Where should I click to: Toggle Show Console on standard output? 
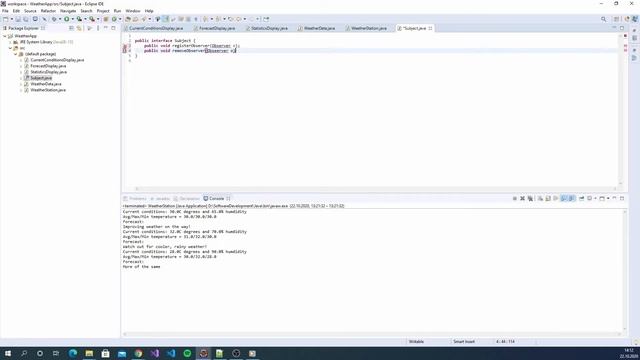click(564, 198)
